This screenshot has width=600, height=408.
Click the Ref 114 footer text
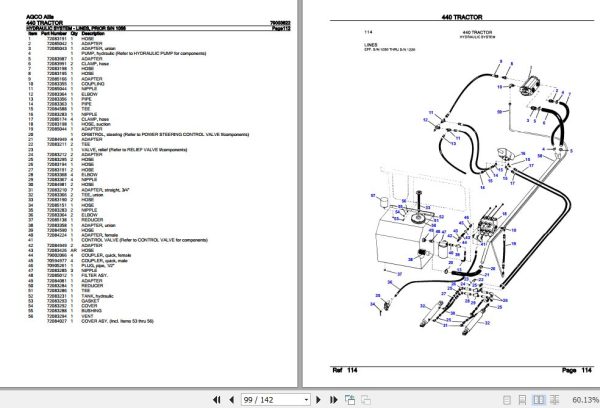345,370
